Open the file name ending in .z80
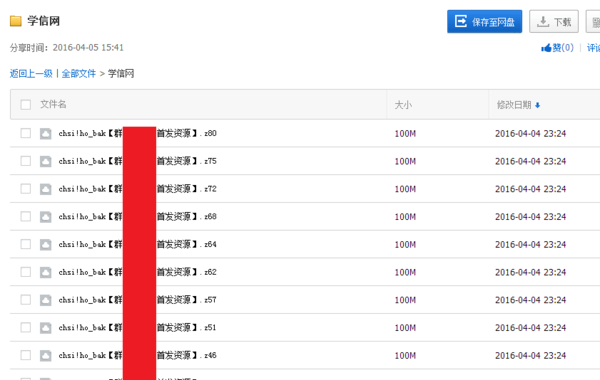This screenshot has height=380, width=600. click(x=137, y=133)
